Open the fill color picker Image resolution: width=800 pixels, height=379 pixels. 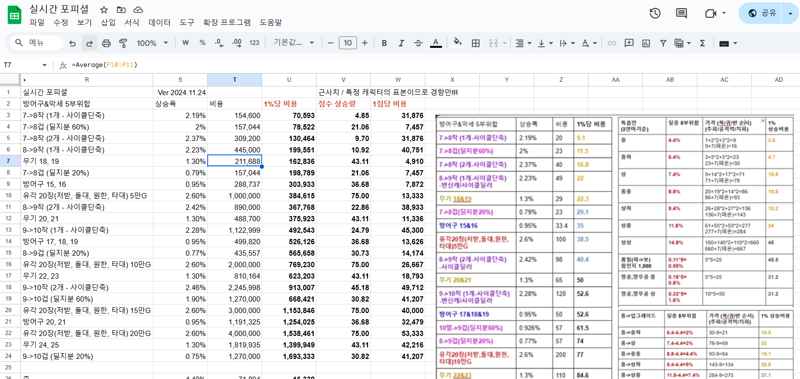point(458,43)
